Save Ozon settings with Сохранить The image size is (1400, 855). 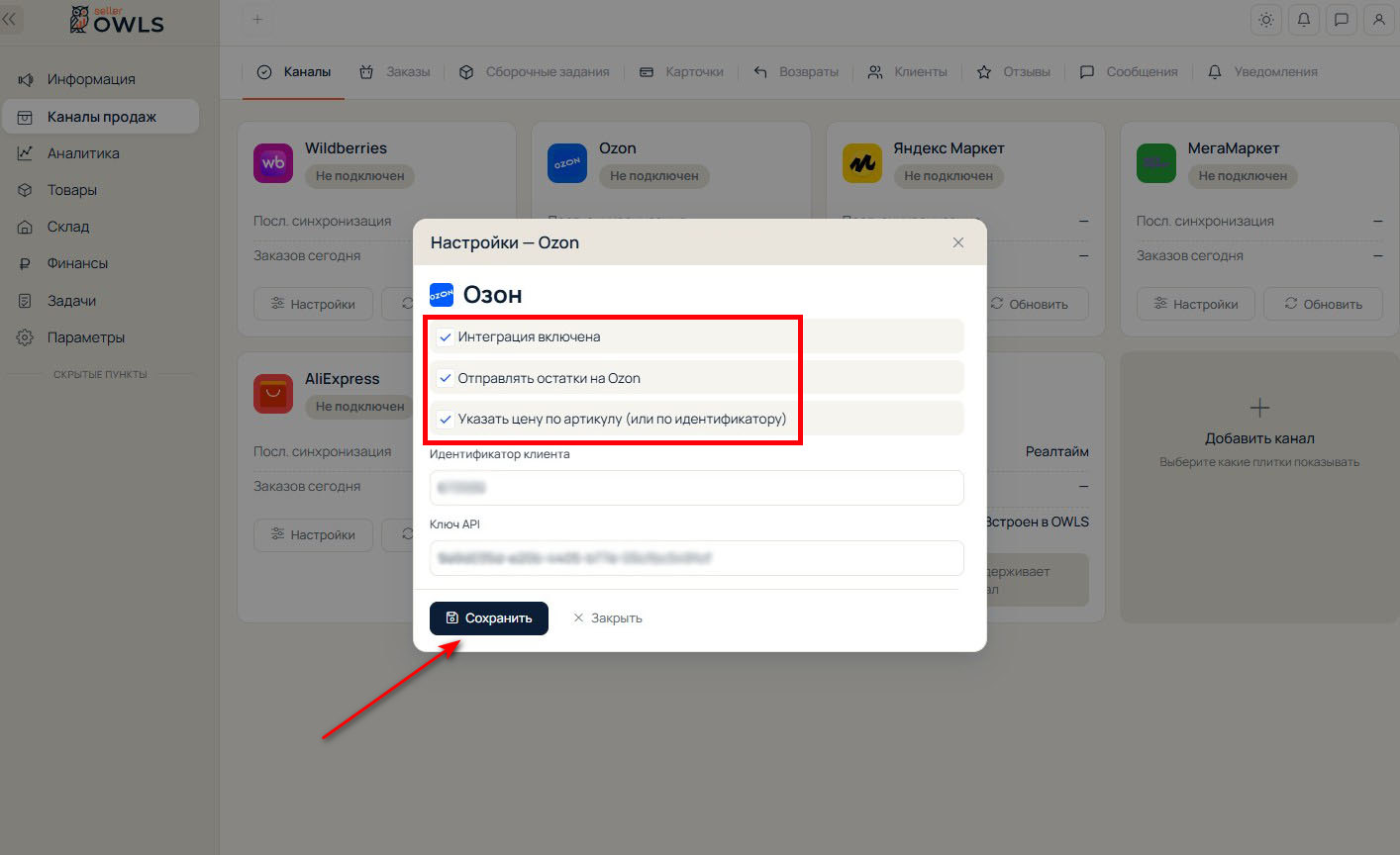click(x=489, y=618)
